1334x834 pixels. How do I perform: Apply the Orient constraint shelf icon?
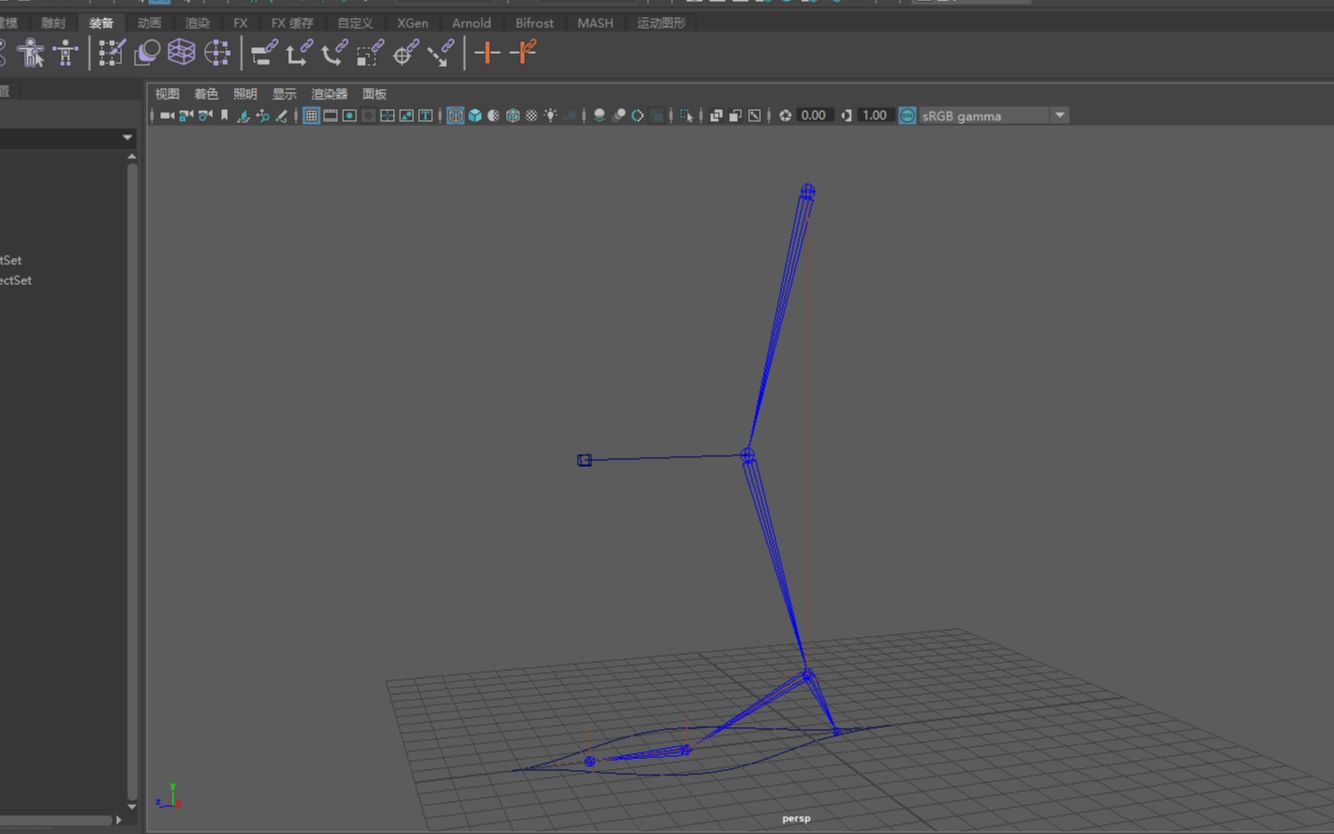[335, 52]
